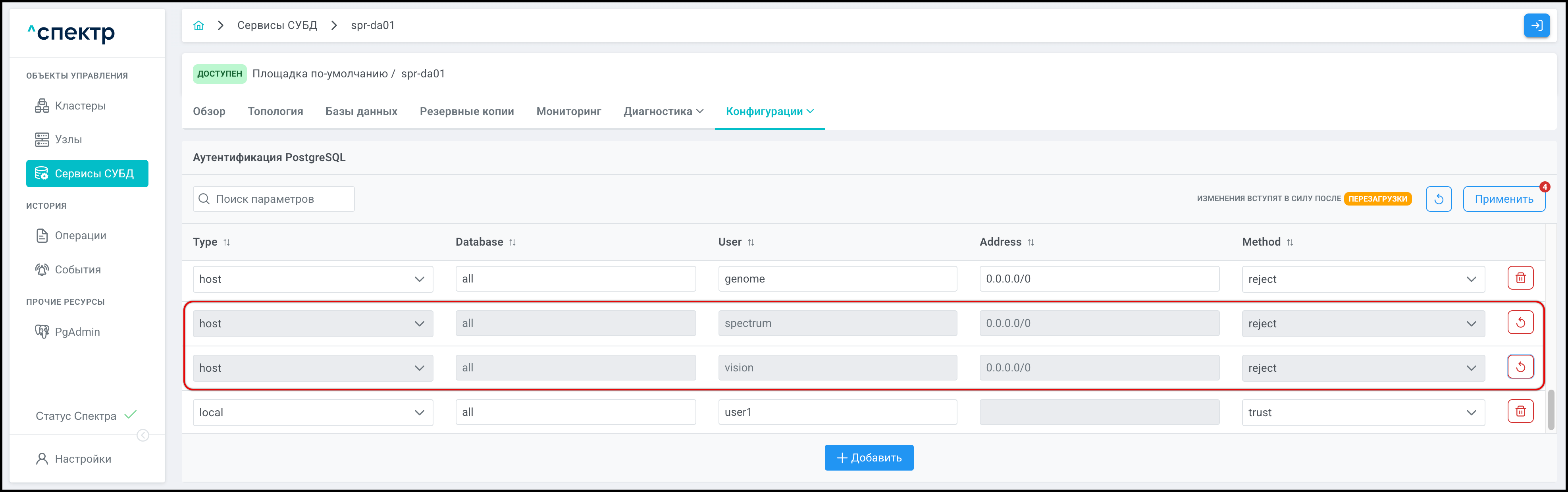Viewport: 1568px width, 492px height.
Task: Open the Резервные копии tab
Action: [466, 111]
